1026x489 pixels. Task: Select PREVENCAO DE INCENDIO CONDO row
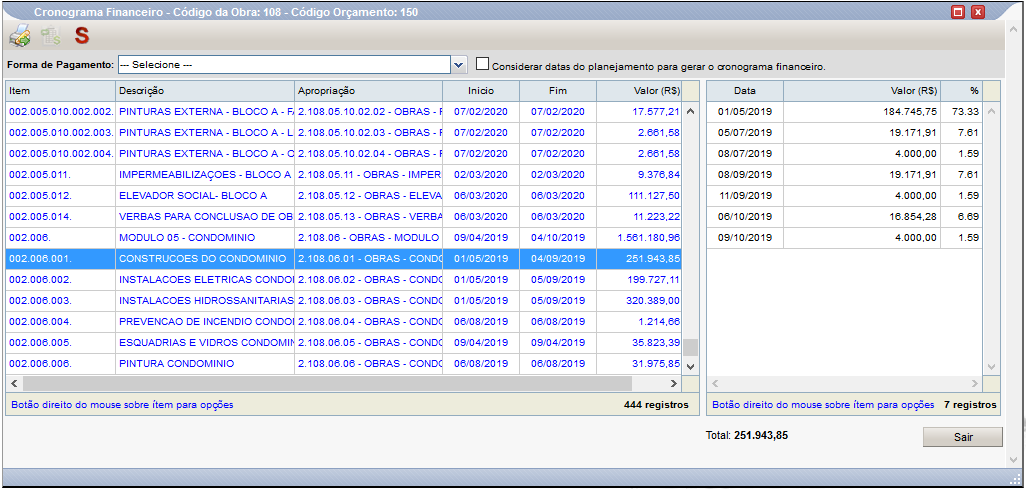pyautogui.click(x=344, y=321)
